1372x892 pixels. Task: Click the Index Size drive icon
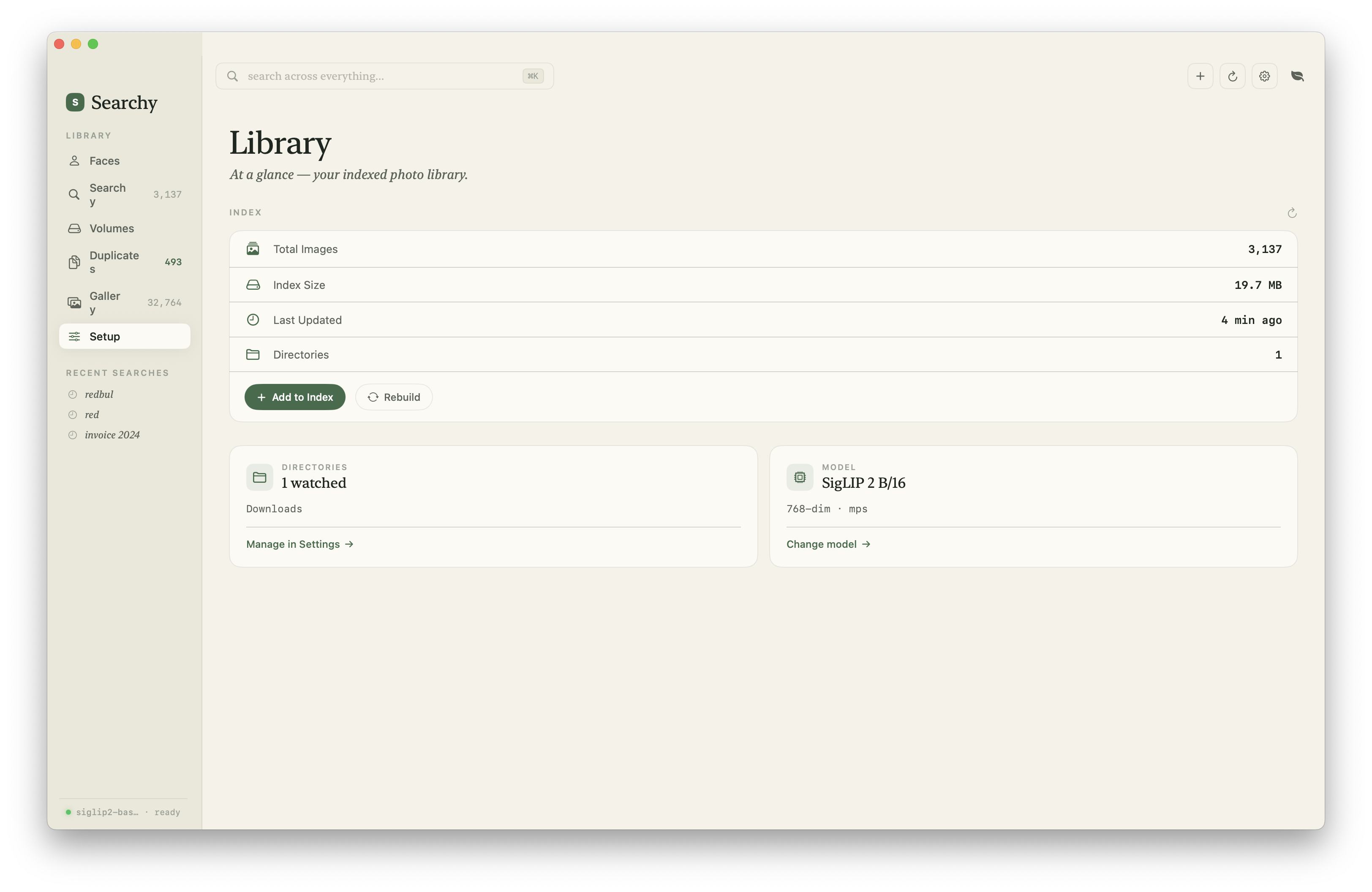coord(253,285)
